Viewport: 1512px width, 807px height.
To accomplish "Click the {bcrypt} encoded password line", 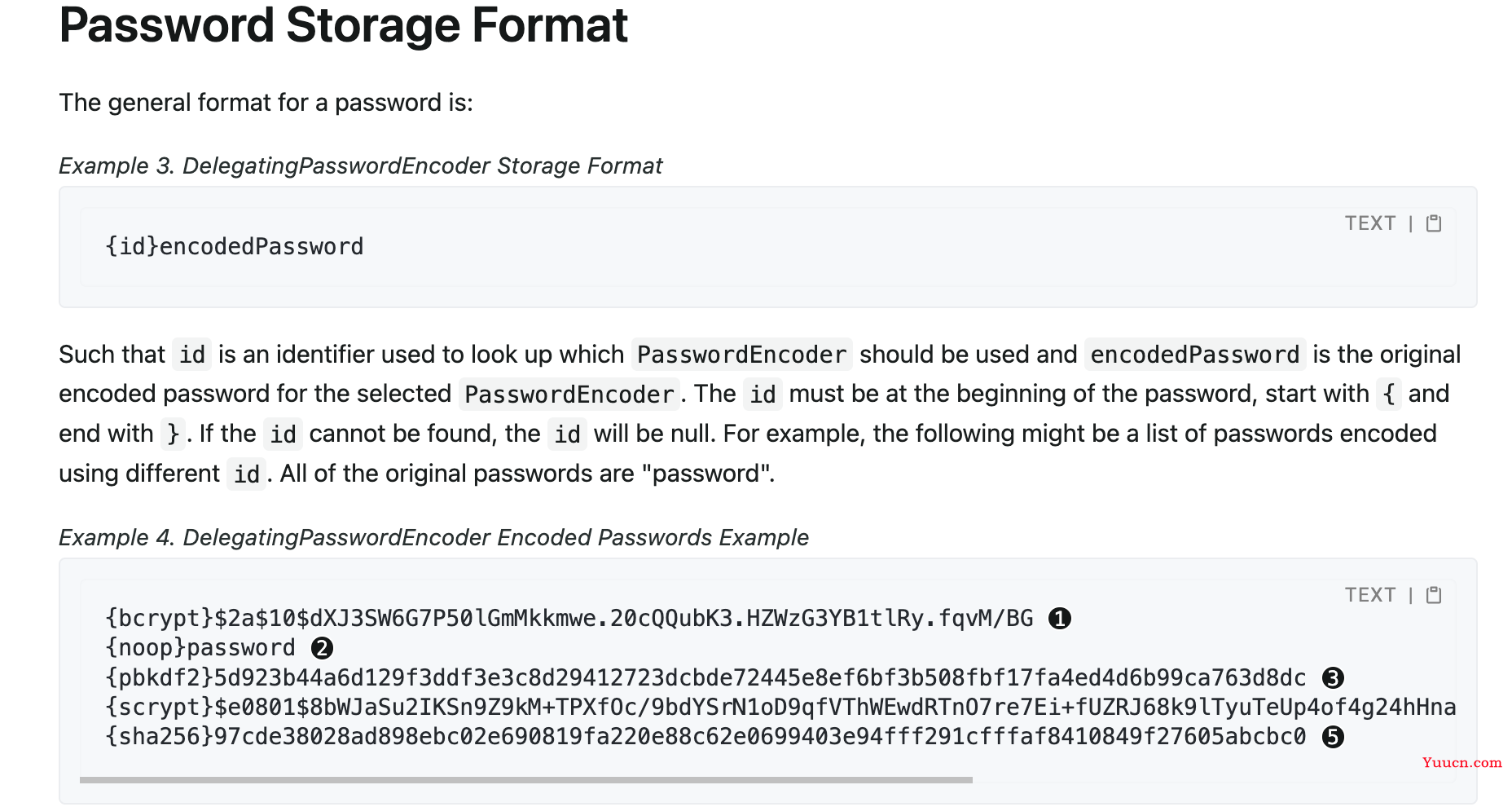I will (569, 618).
